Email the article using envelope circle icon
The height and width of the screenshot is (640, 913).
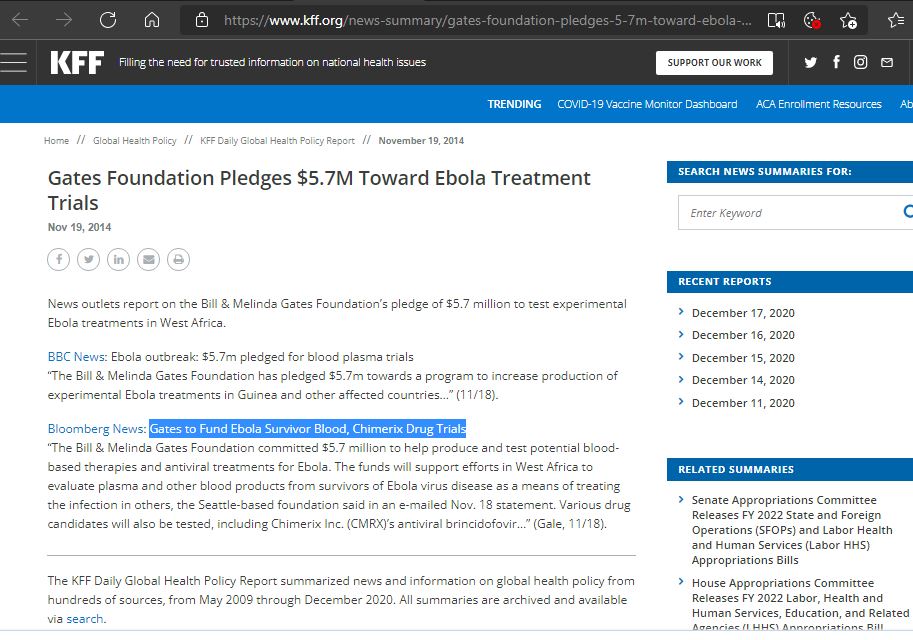[148, 259]
